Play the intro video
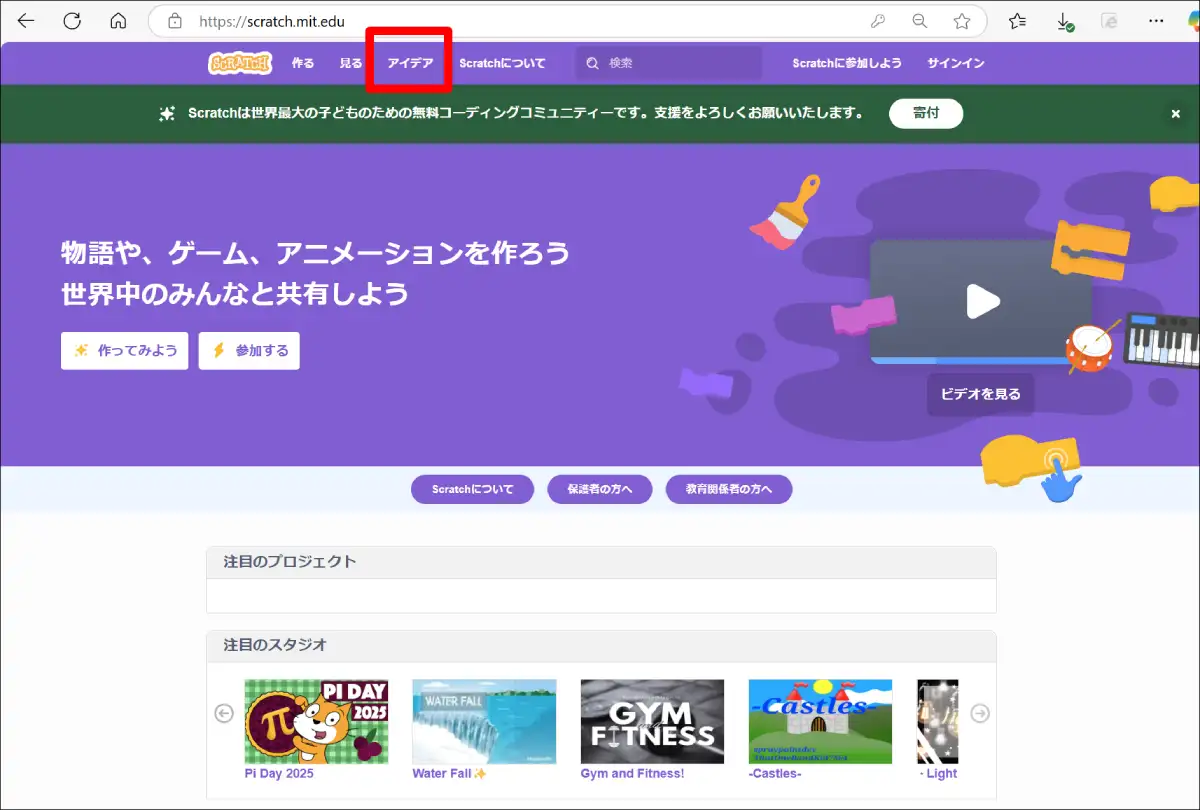The width and height of the screenshot is (1200, 810). [982, 301]
